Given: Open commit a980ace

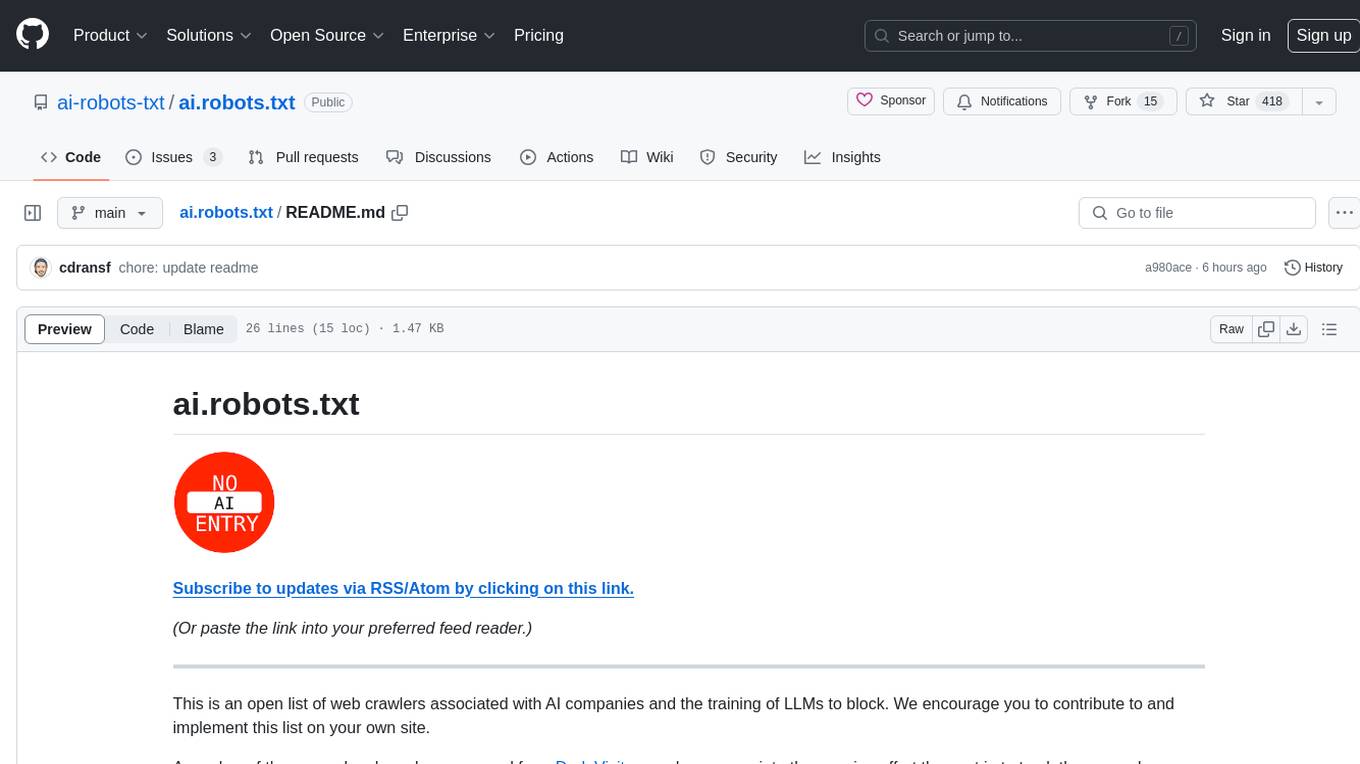Looking at the screenshot, I should 1168,268.
